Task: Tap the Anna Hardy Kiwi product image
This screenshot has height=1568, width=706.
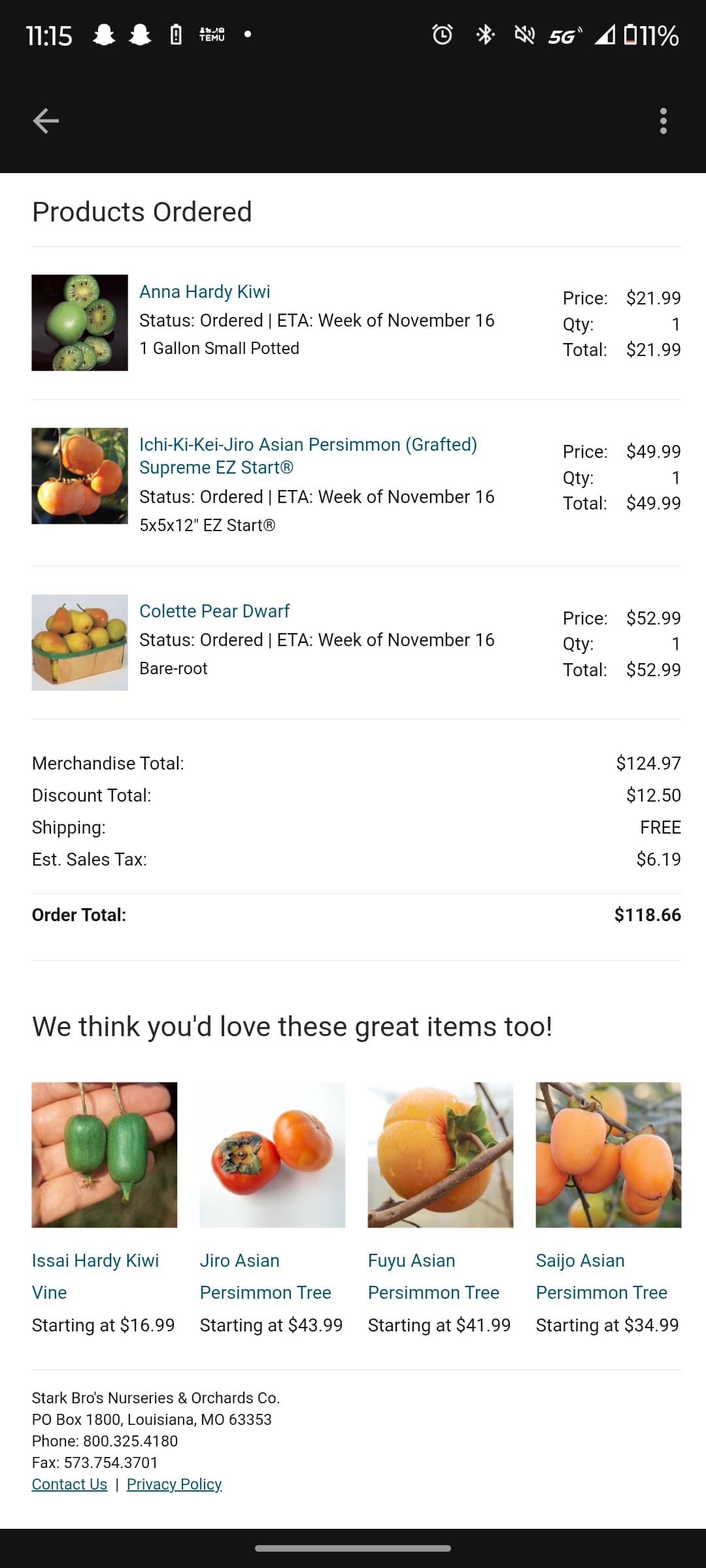Action: point(80,323)
